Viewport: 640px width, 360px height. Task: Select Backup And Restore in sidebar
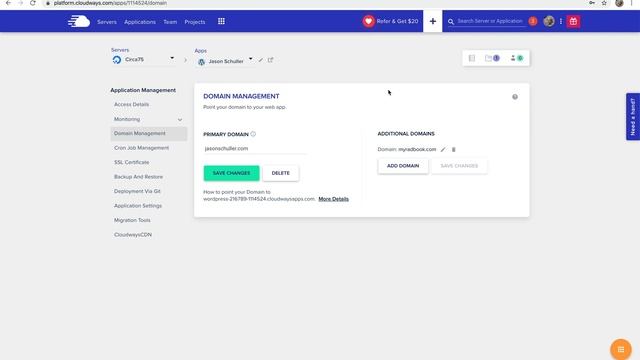138,177
